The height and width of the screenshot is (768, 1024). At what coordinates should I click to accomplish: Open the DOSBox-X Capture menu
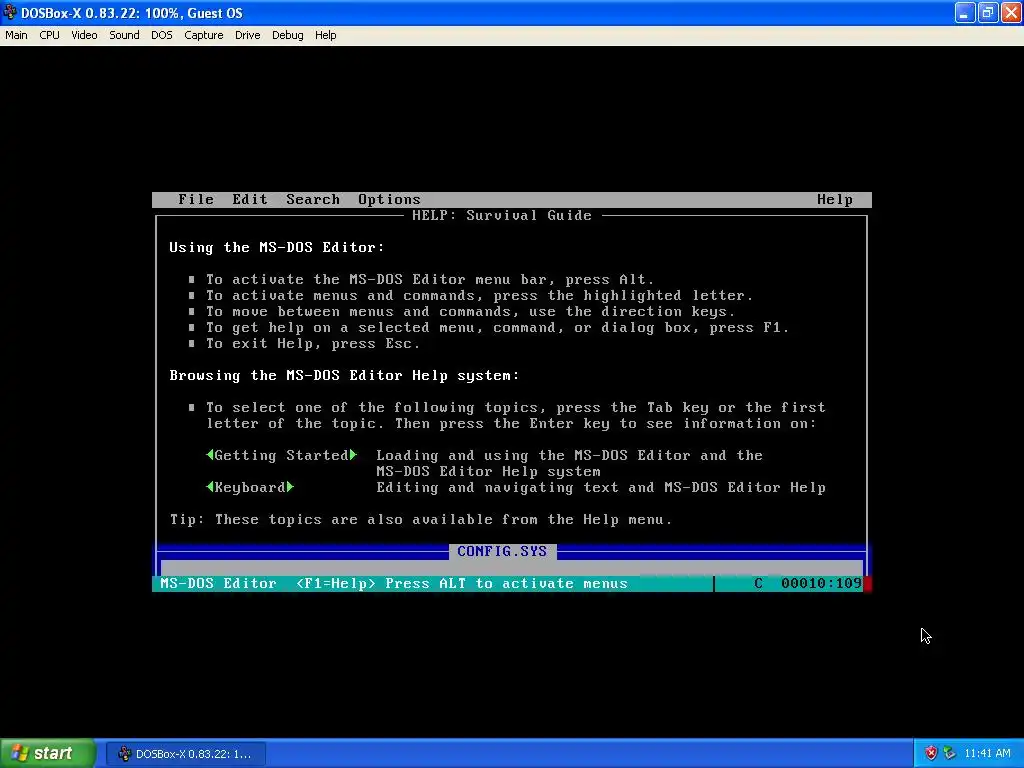point(204,35)
